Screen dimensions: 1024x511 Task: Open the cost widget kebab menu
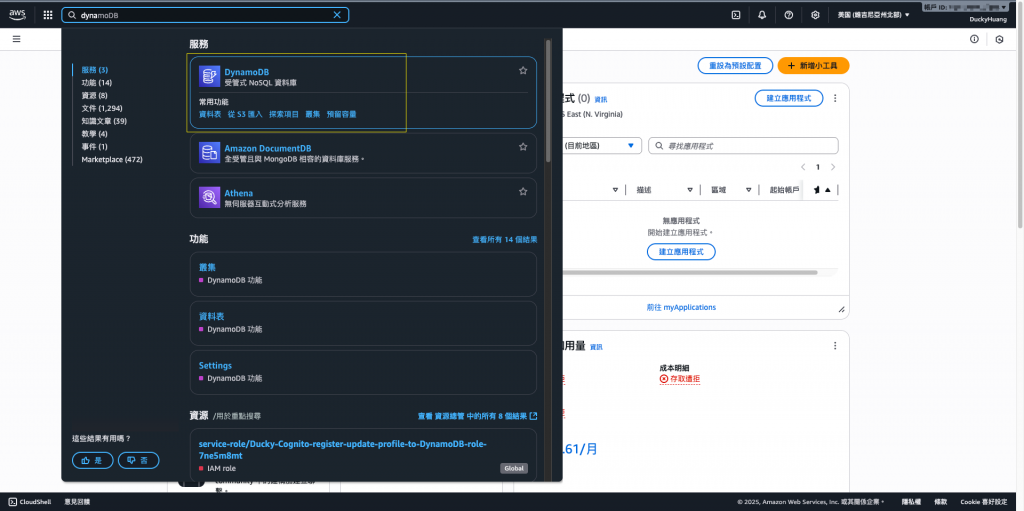click(835, 346)
